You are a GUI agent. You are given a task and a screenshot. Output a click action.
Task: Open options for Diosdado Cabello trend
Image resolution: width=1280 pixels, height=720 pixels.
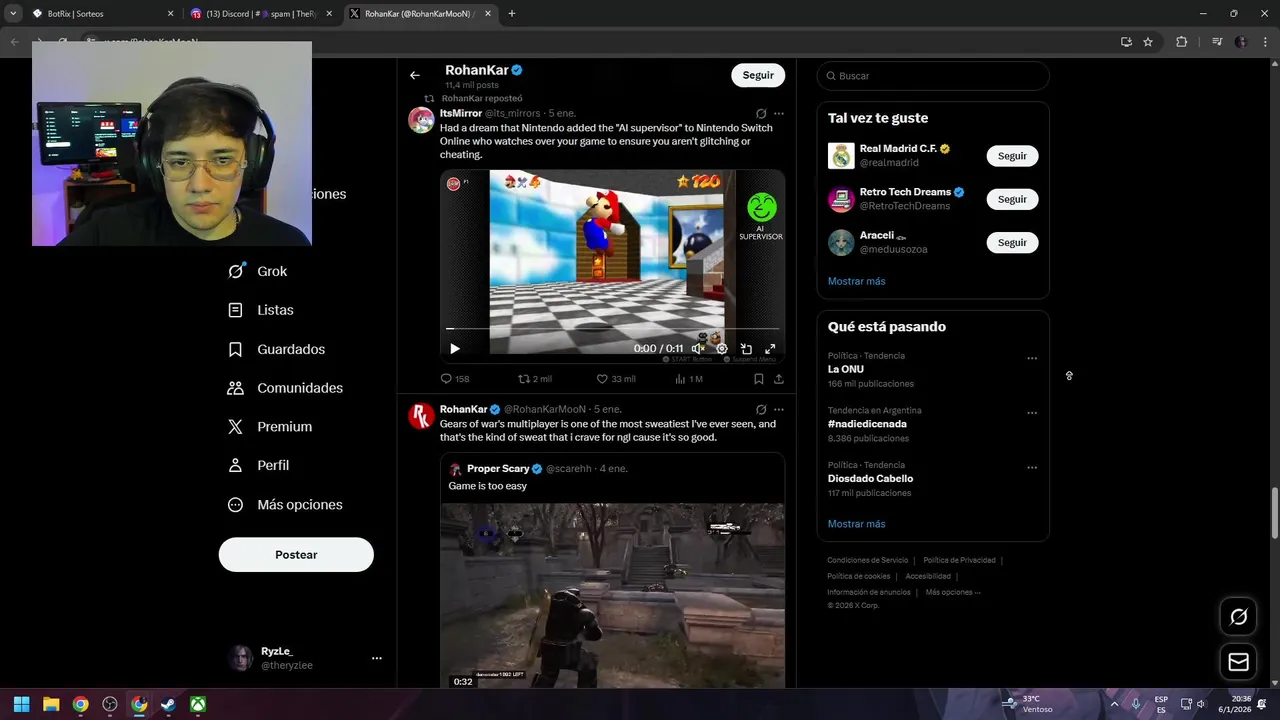[1032, 467]
